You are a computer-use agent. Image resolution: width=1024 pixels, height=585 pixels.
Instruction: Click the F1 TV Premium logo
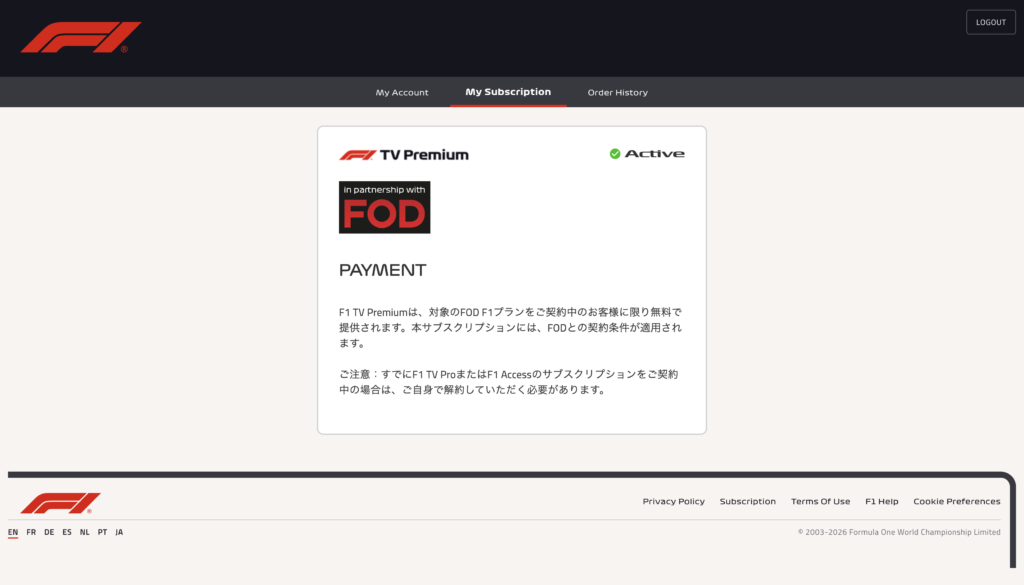coord(404,155)
